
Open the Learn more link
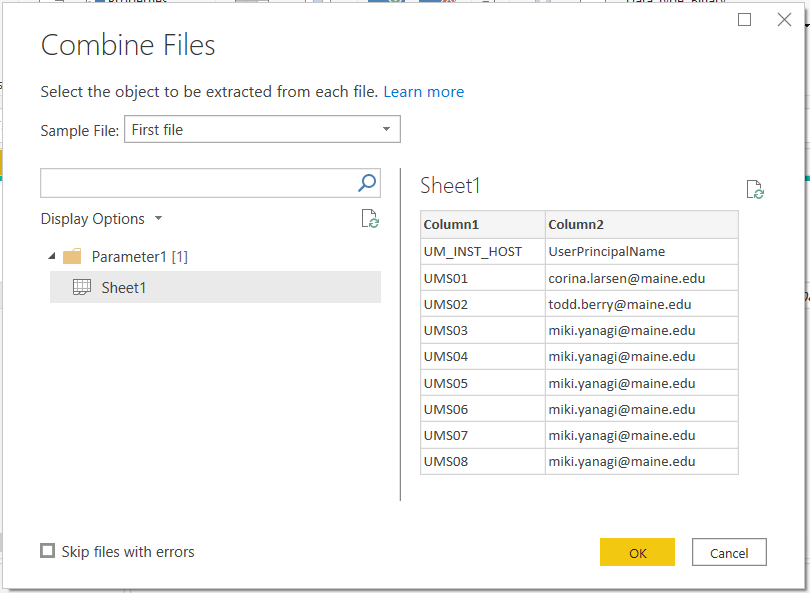point(424,92)
